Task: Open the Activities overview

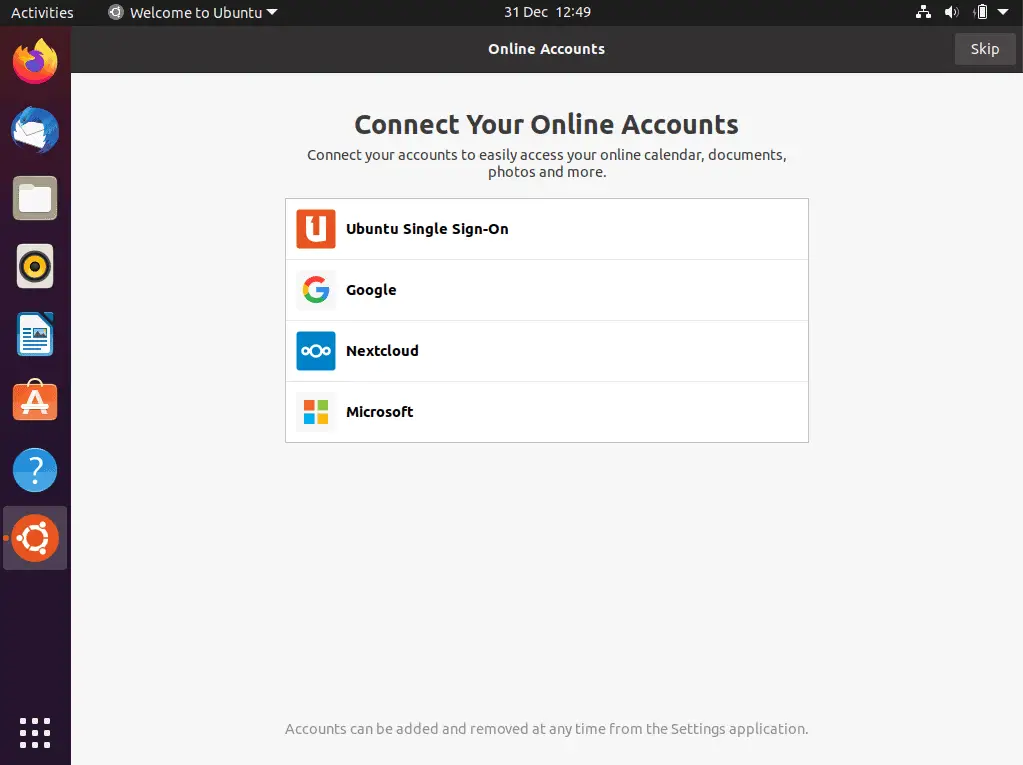Action: pos(42,12)
